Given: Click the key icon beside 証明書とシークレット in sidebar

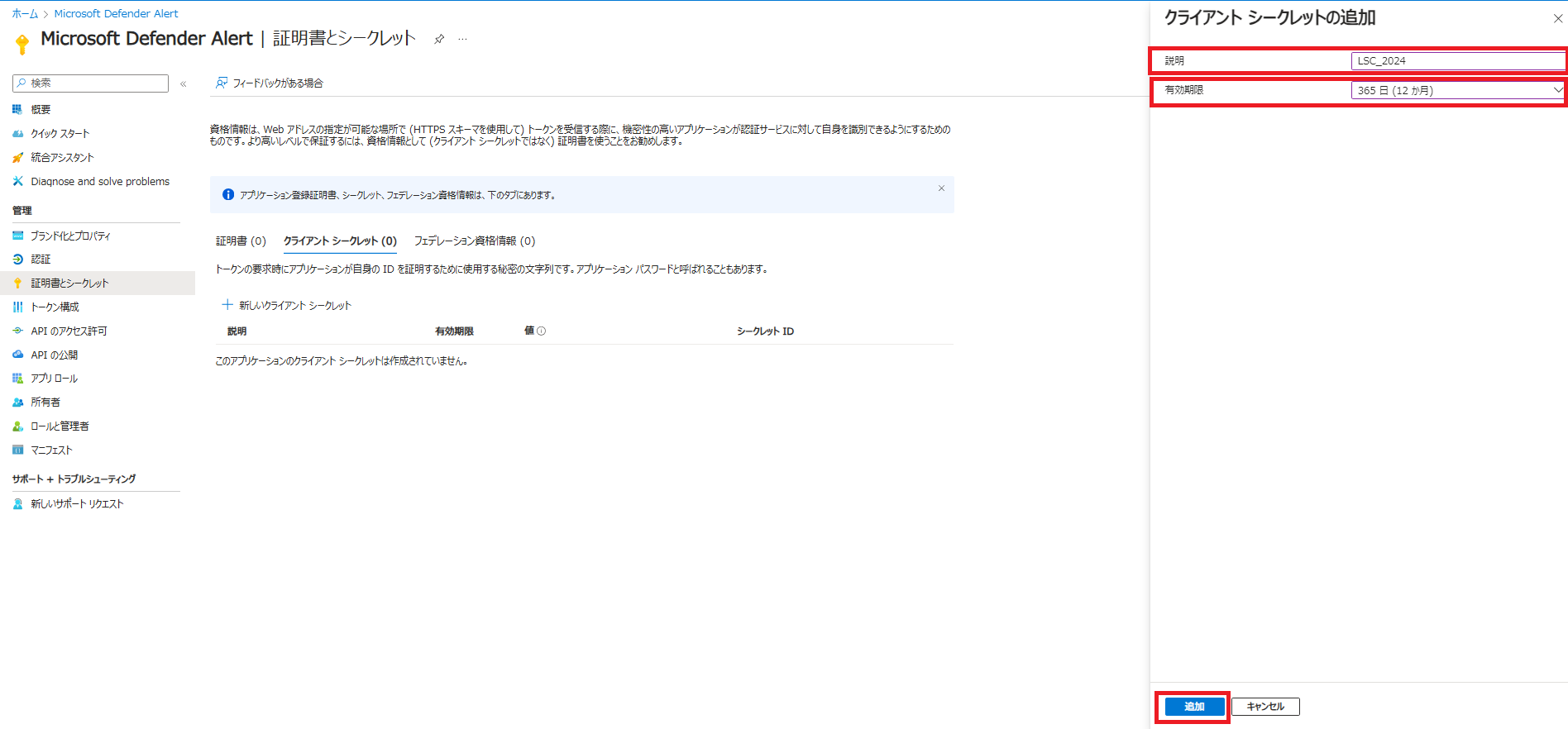Looking at the screenshot, I should (x=17, y=283).
